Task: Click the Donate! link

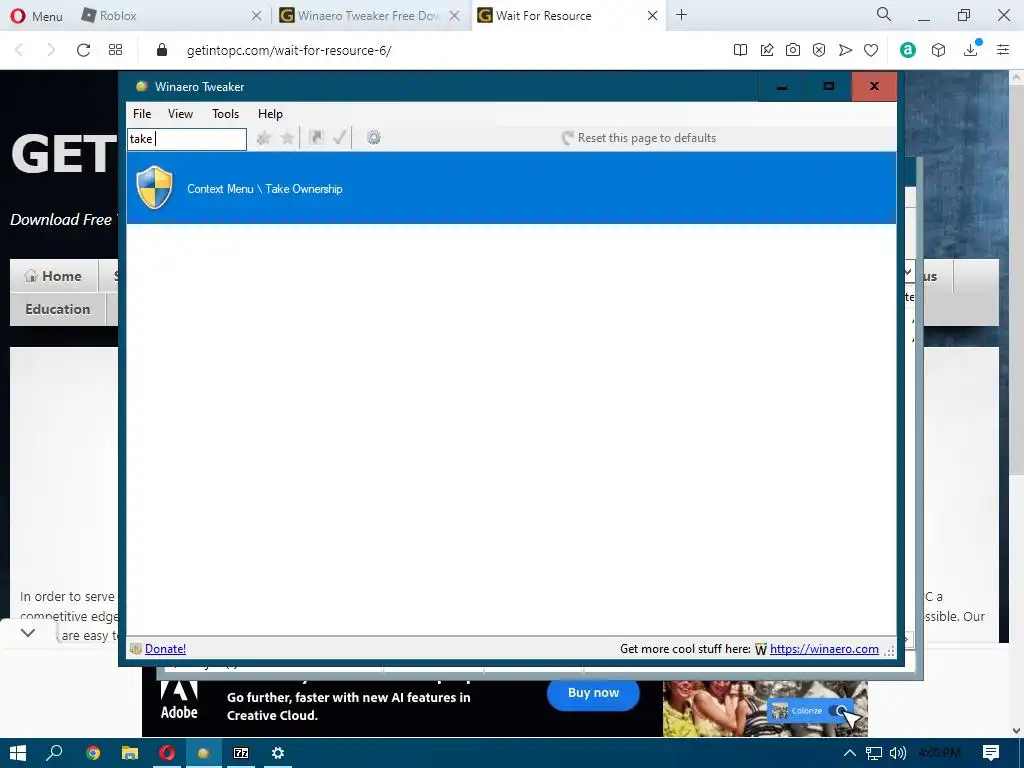Action: pyautogui.click(x=165, y=648)
